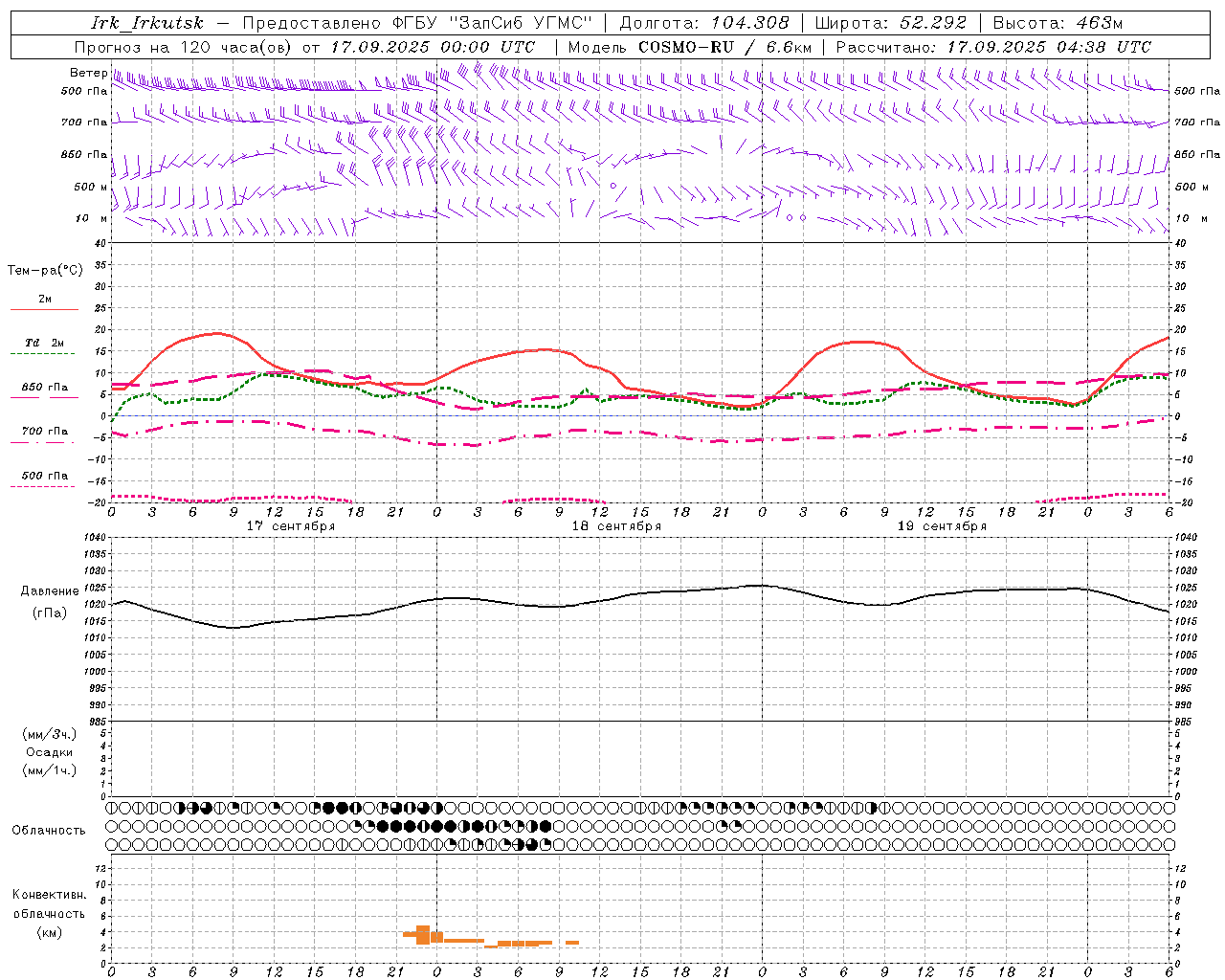Click the Широта: 52.292 latitude value
This screenshot has width=1225, height=980.
click(891, 23)
